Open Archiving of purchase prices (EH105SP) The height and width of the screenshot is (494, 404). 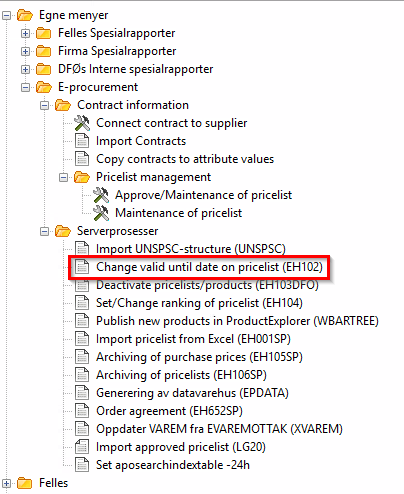point(199,357)
